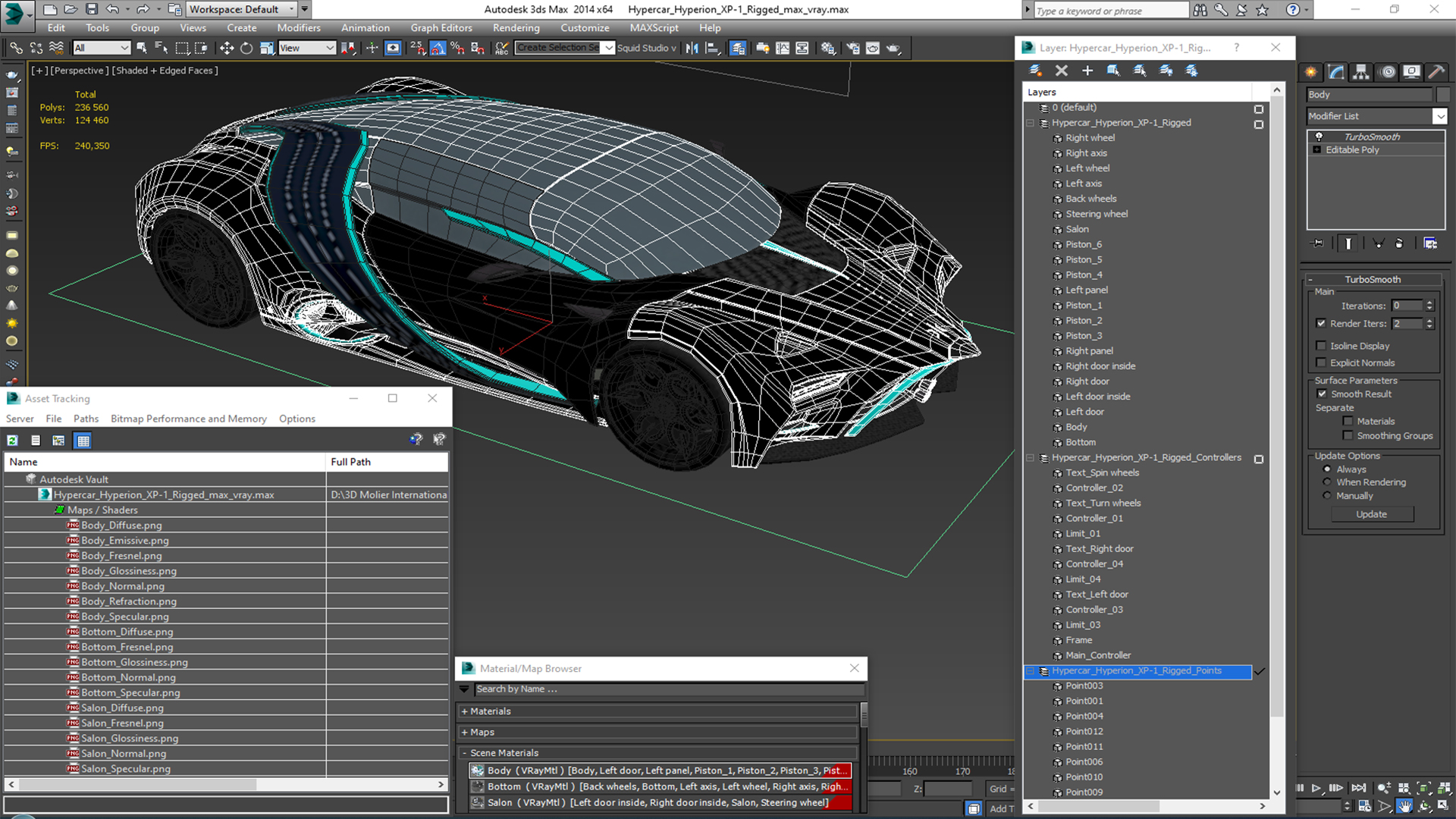Open the Graph Editors menu
The width and height of the screenshot is (1456, 819).
point(441,28)
